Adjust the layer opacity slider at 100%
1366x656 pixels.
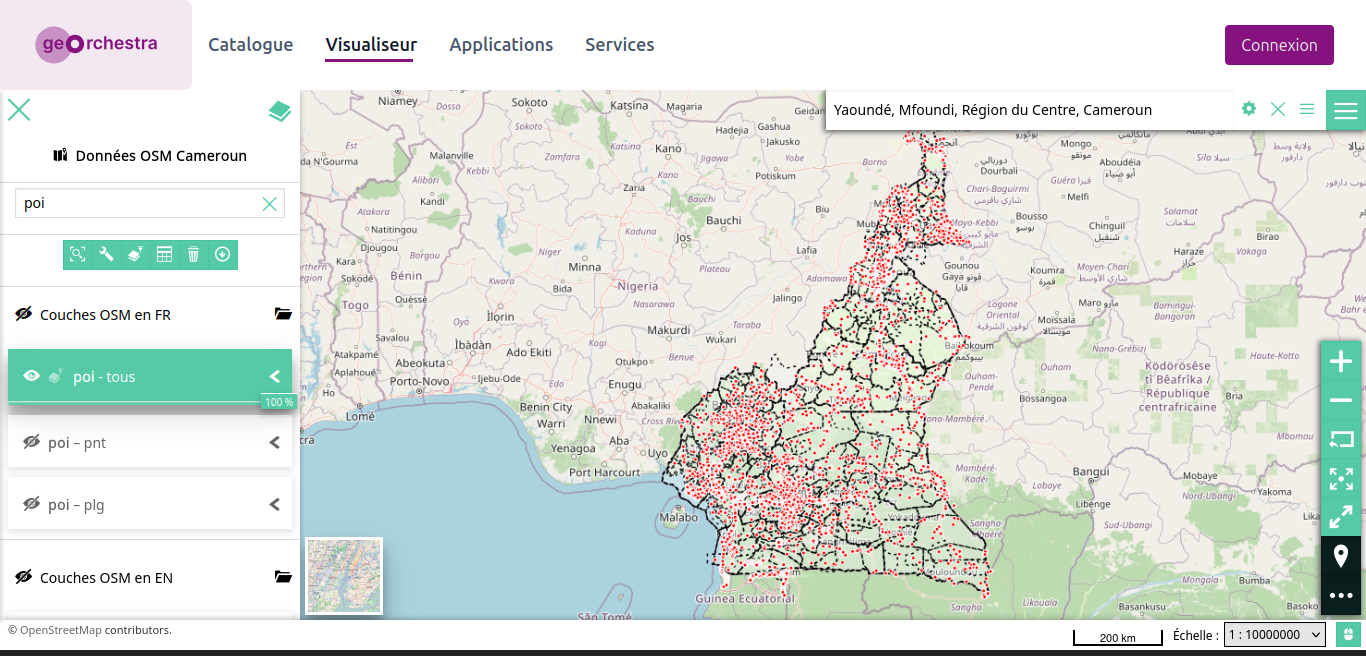point(278,401)
